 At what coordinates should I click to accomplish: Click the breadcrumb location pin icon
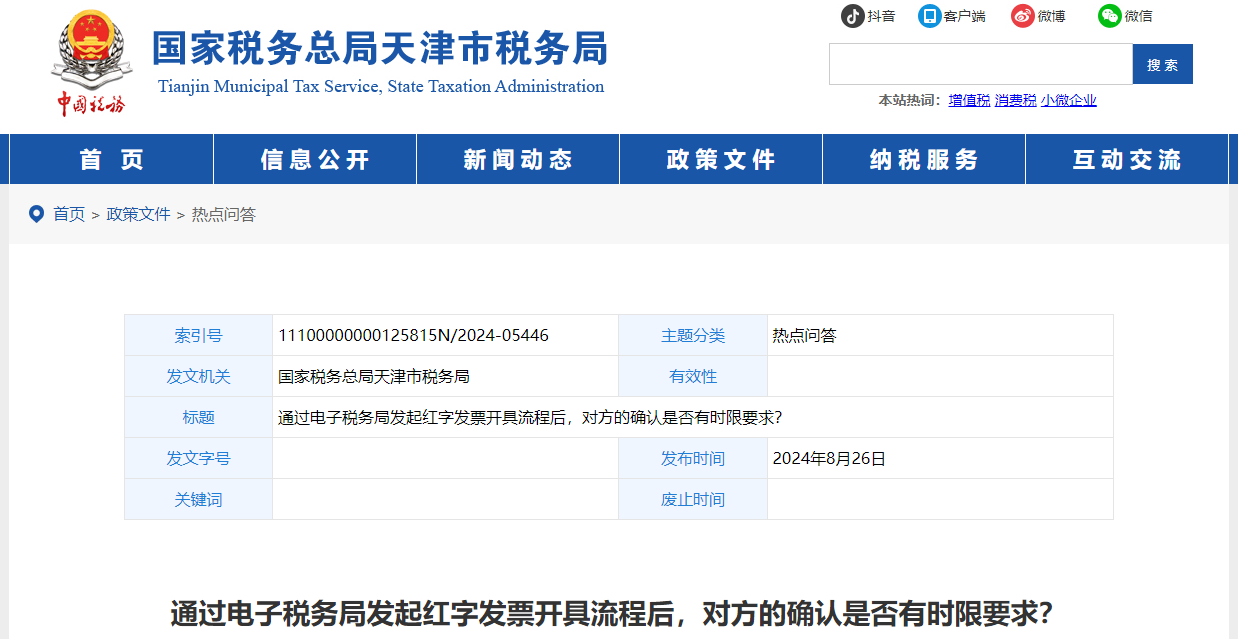37,214
